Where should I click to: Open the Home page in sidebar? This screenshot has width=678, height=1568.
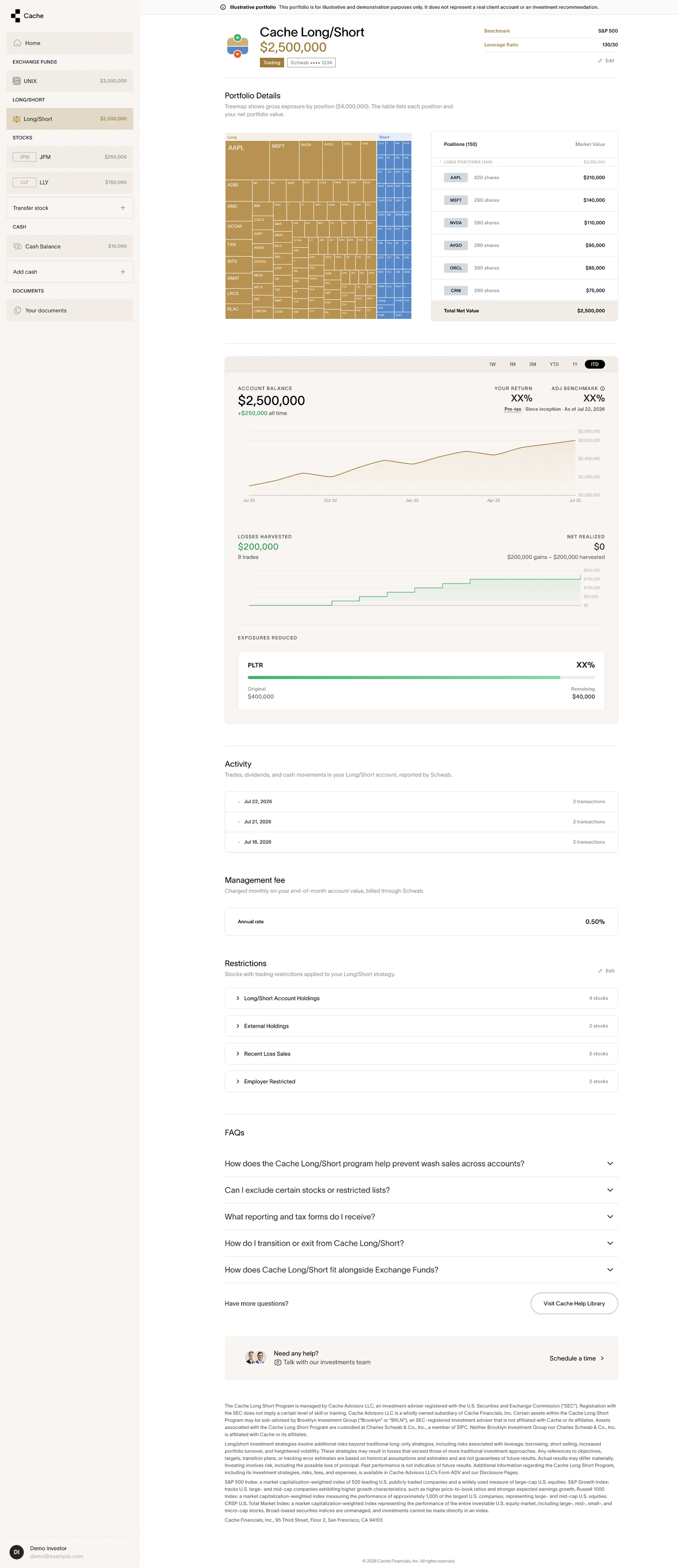(x=70, y=43)
